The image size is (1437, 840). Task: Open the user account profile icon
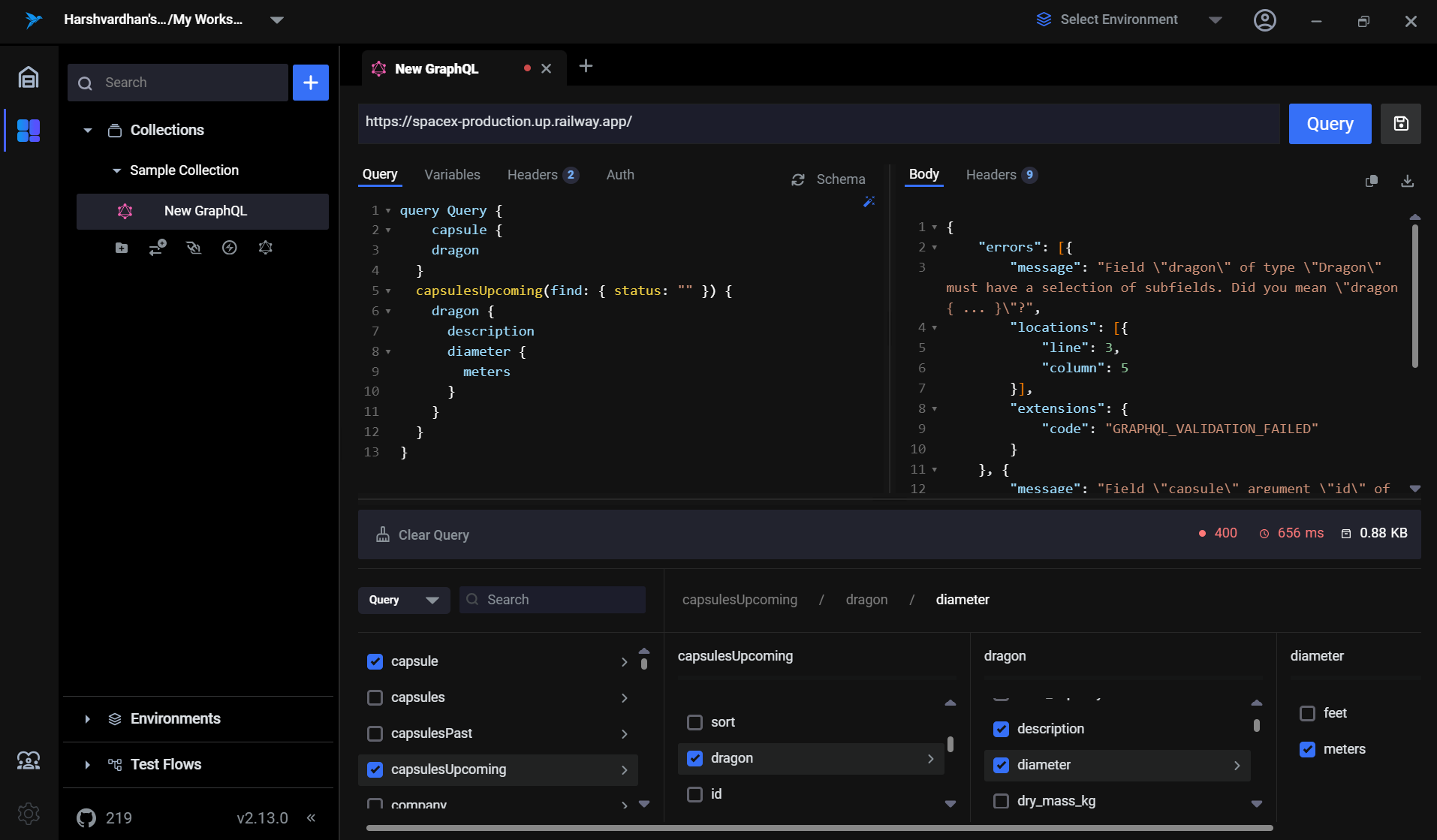coord(1265,20)
